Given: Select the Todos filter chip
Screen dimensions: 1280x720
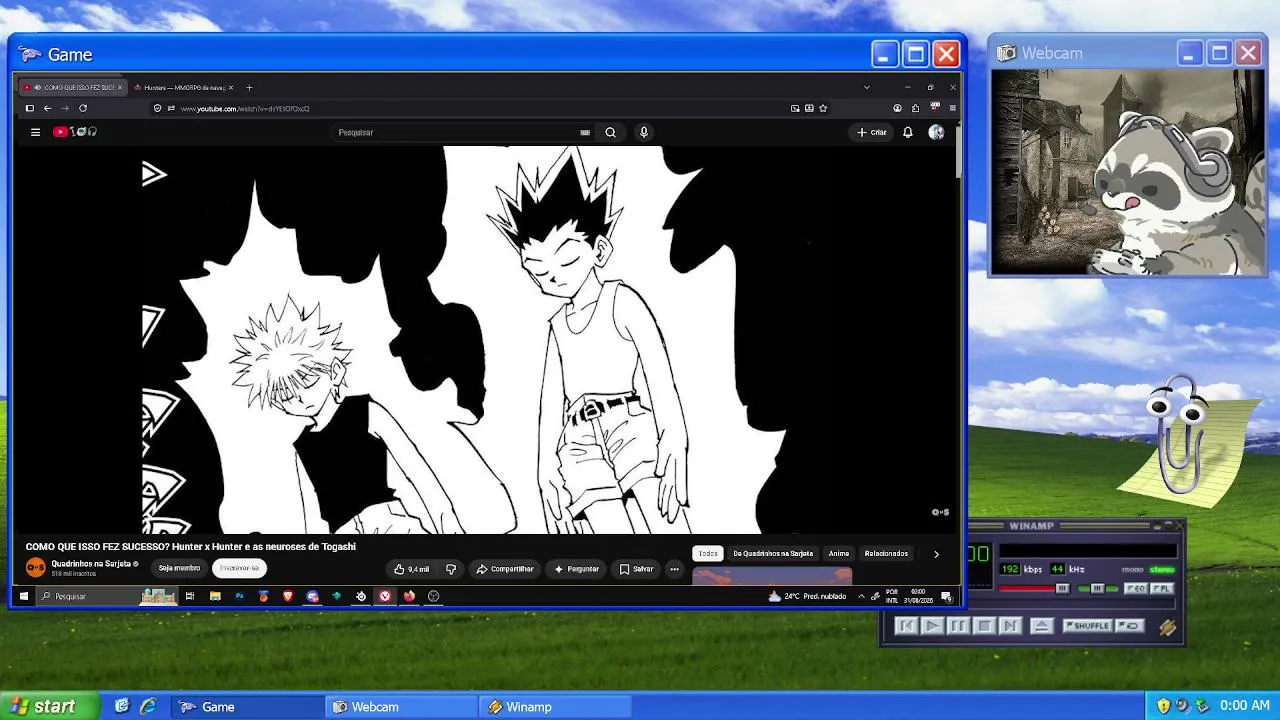Looking at the screenshot, I should coord(708,553).
